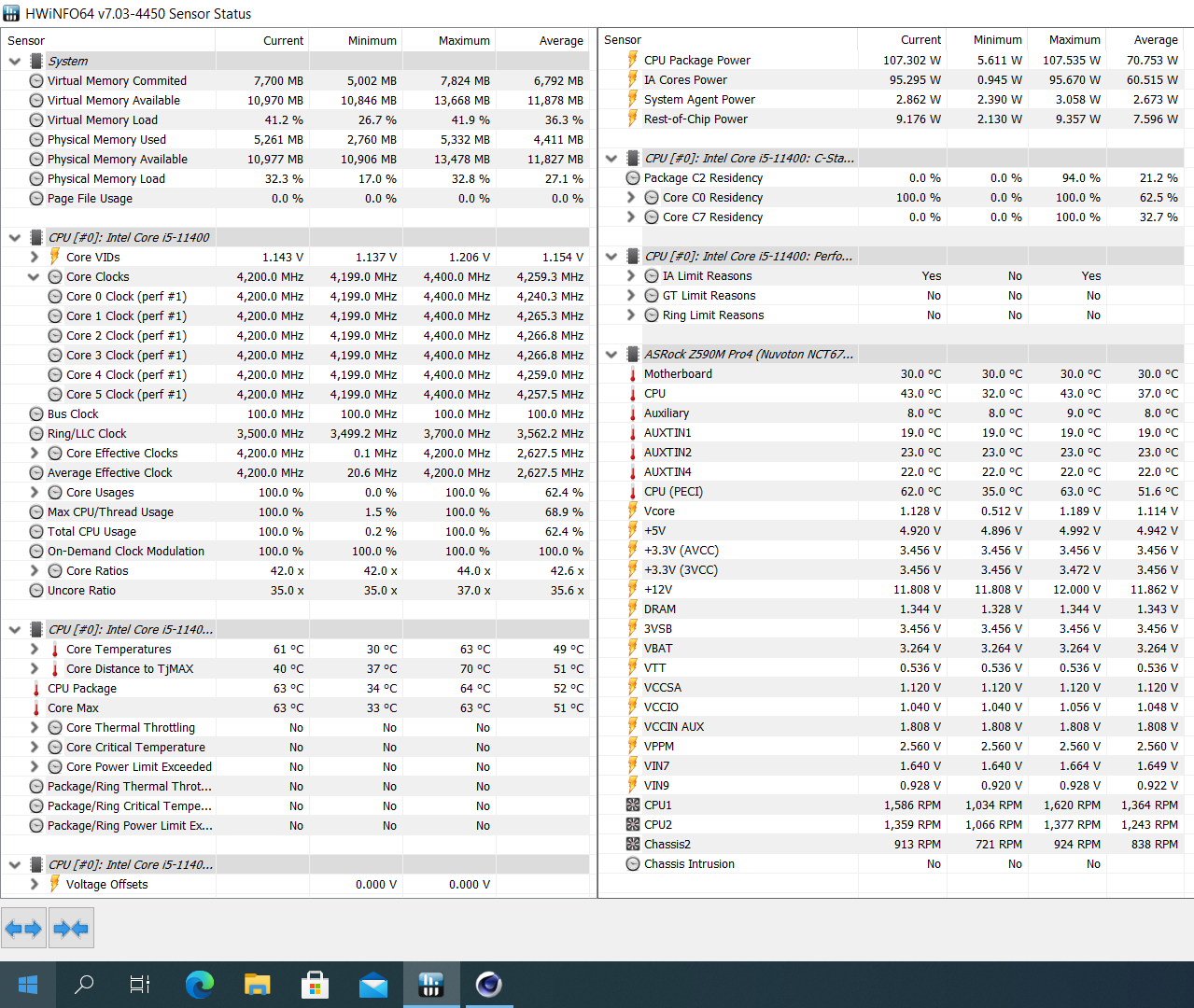This screenshot has width=1194, height=1008.
Task: Click the expand-columns blue arrows button
Action: pyautogui.click(x=23, y=928)
